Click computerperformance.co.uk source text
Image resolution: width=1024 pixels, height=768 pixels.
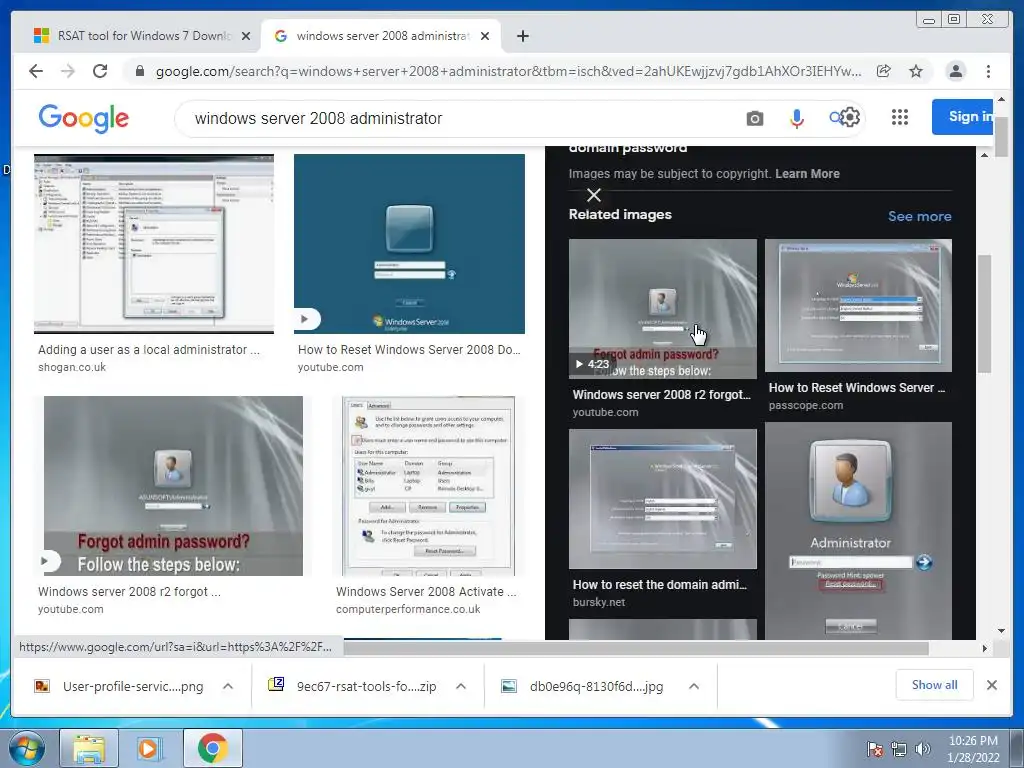click(408, 609)
